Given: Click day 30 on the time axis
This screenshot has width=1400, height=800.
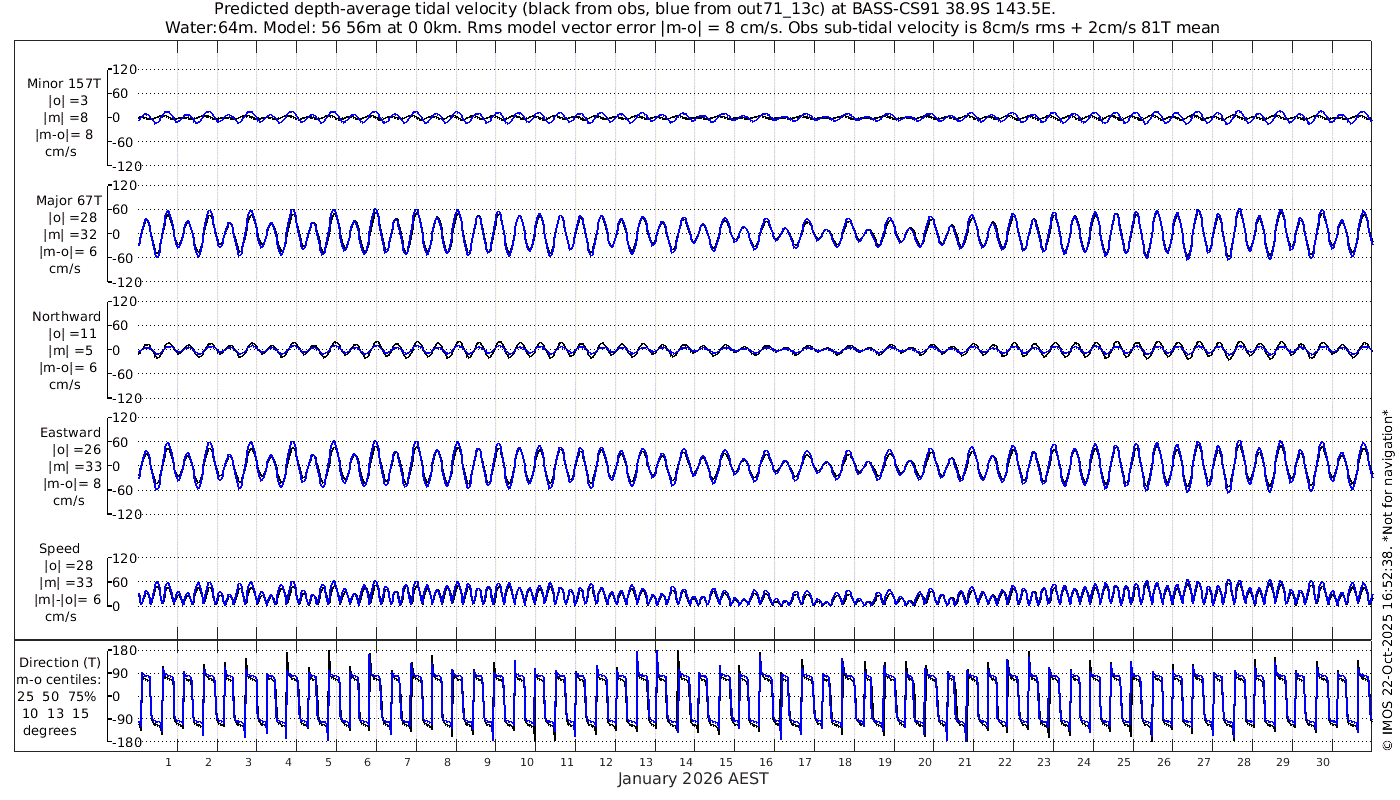Looking at the screenshot, I should 1322,762.
